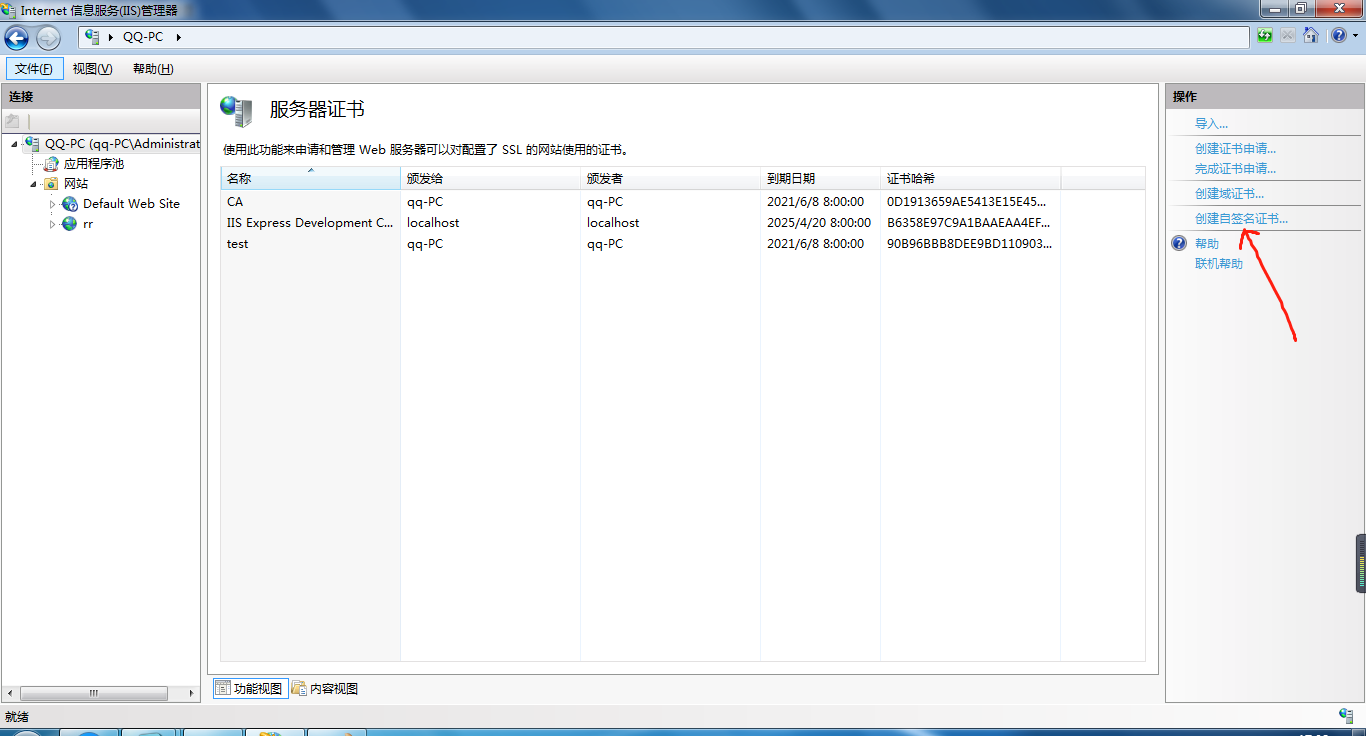Open the 帮助(H) menu
Screen dimensions: 1366x736
[x=153, y=69]
